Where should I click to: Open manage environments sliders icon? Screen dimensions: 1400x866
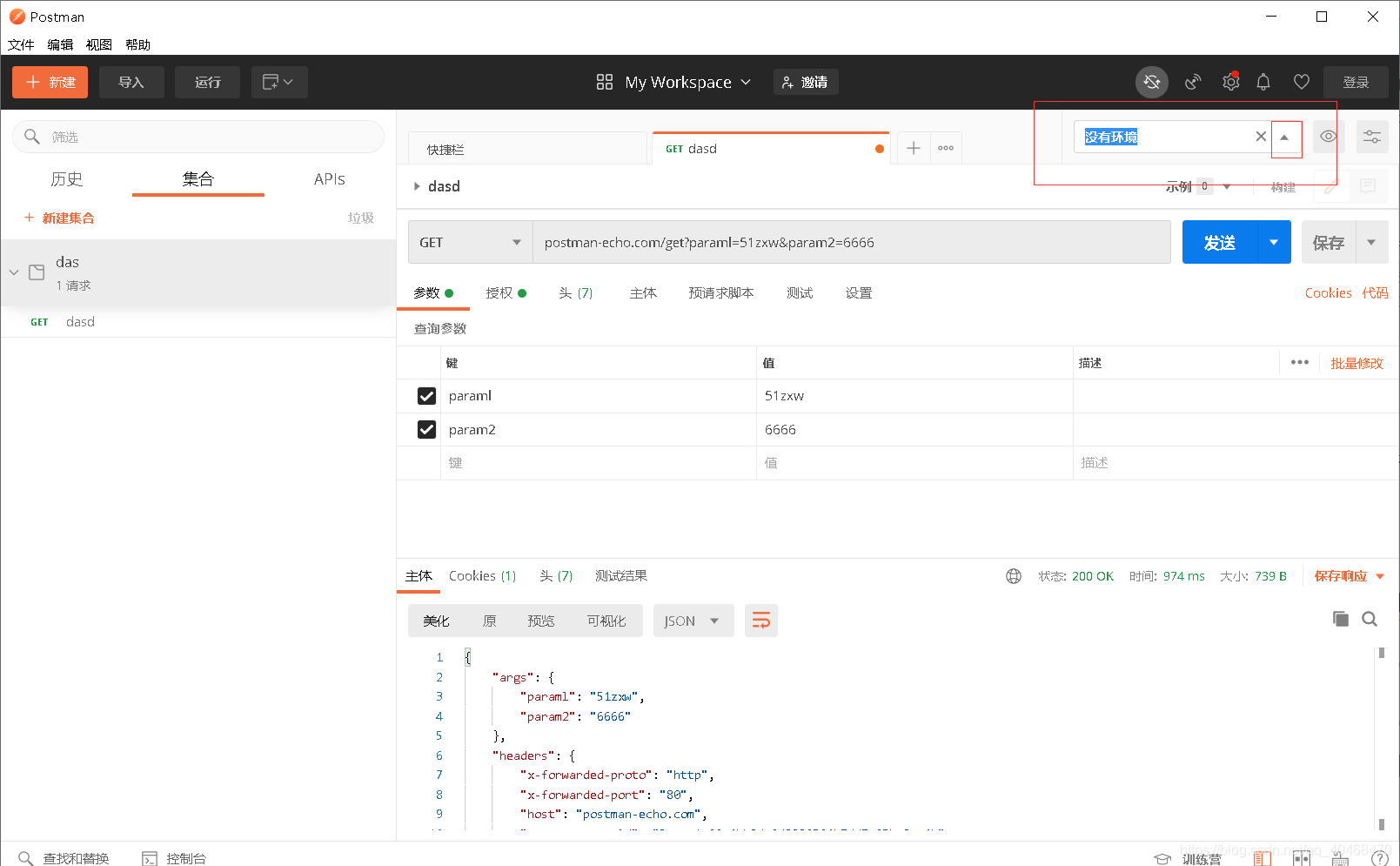pyautogui.click(x=1372, y=137)
